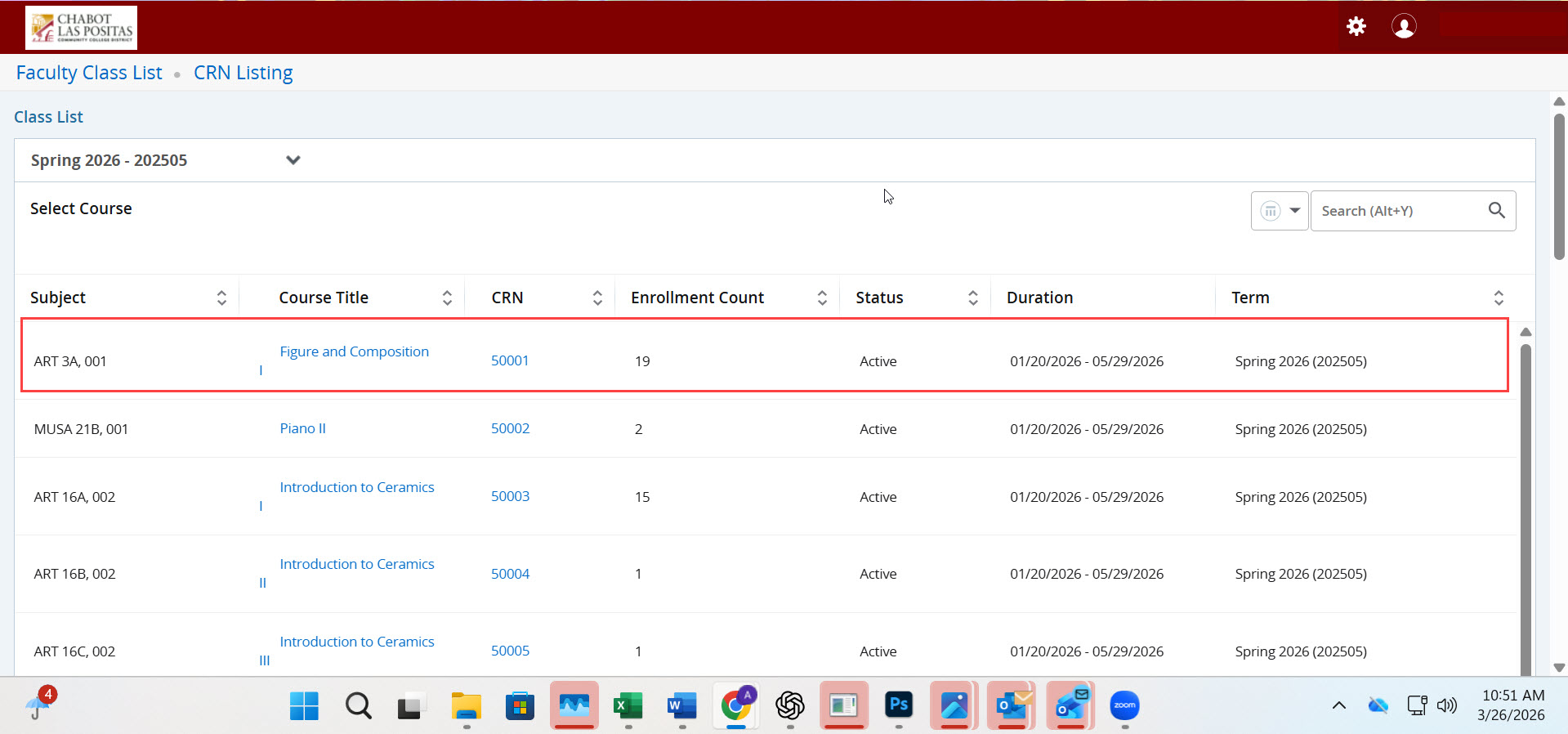Expand the Spring 2026 term dropdown
This screenshot has width=1568, height=734.
point(293,160)
